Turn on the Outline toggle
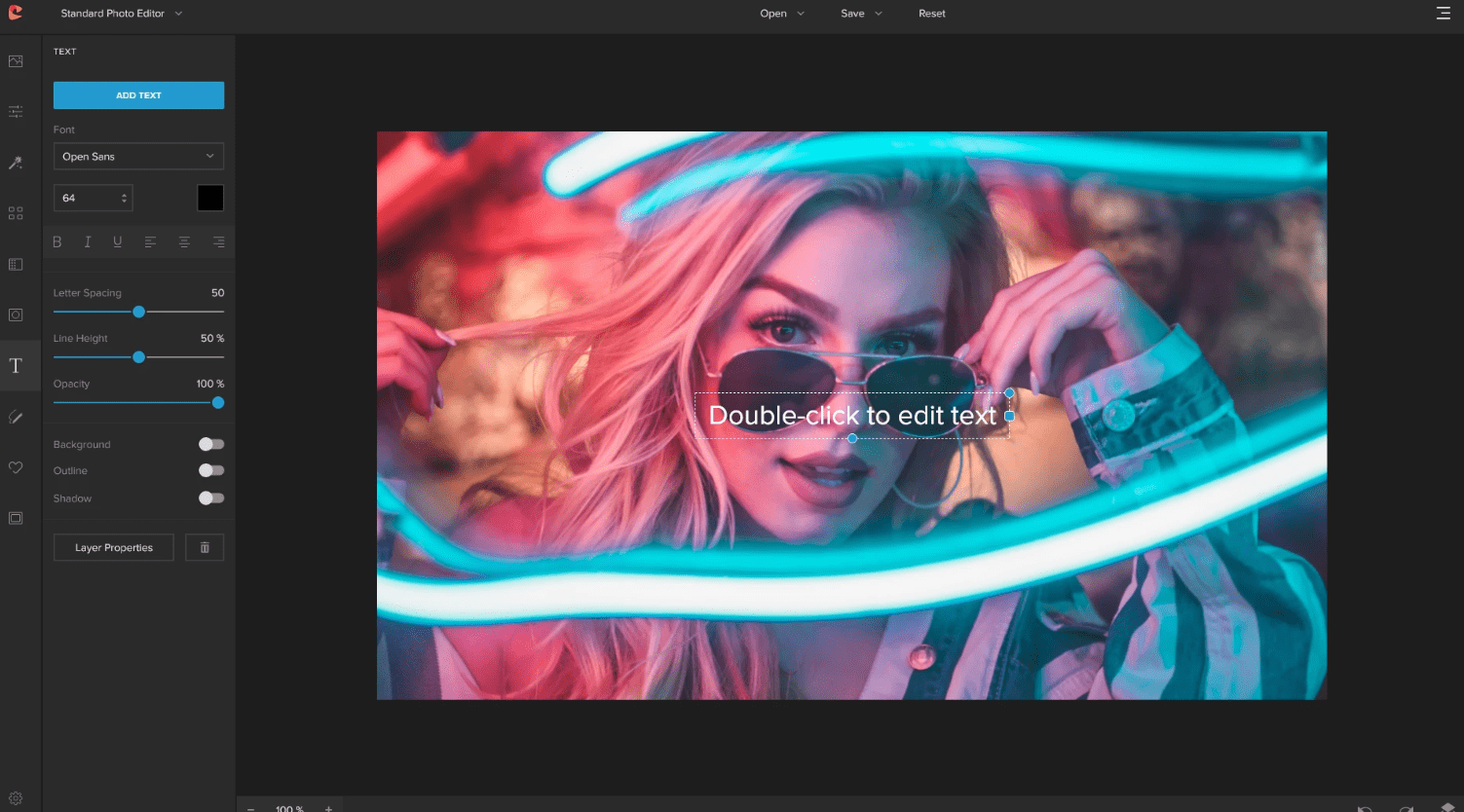 point(210,470)
